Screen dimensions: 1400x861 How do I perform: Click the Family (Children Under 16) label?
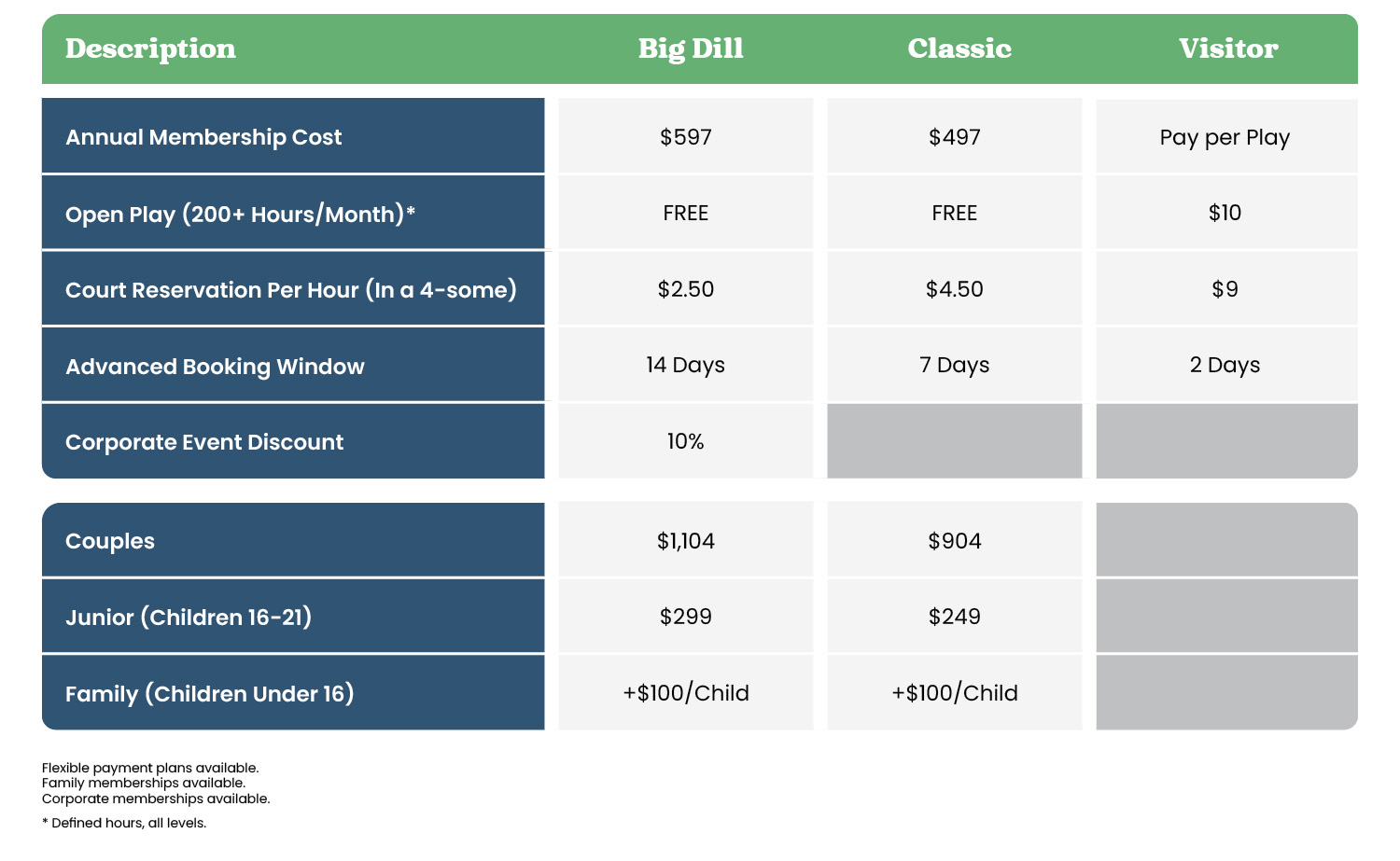coord(210,694)
